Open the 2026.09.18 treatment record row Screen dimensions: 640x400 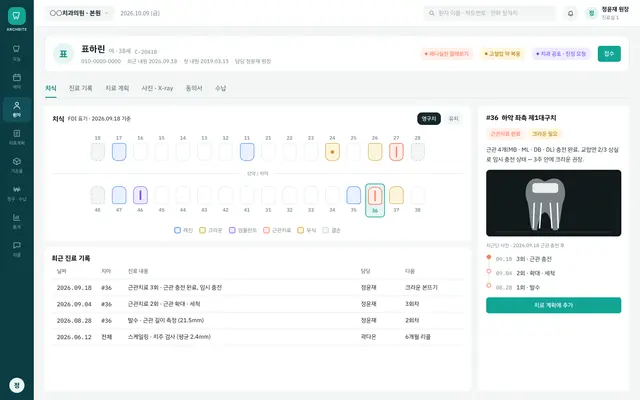click(258, 288)
